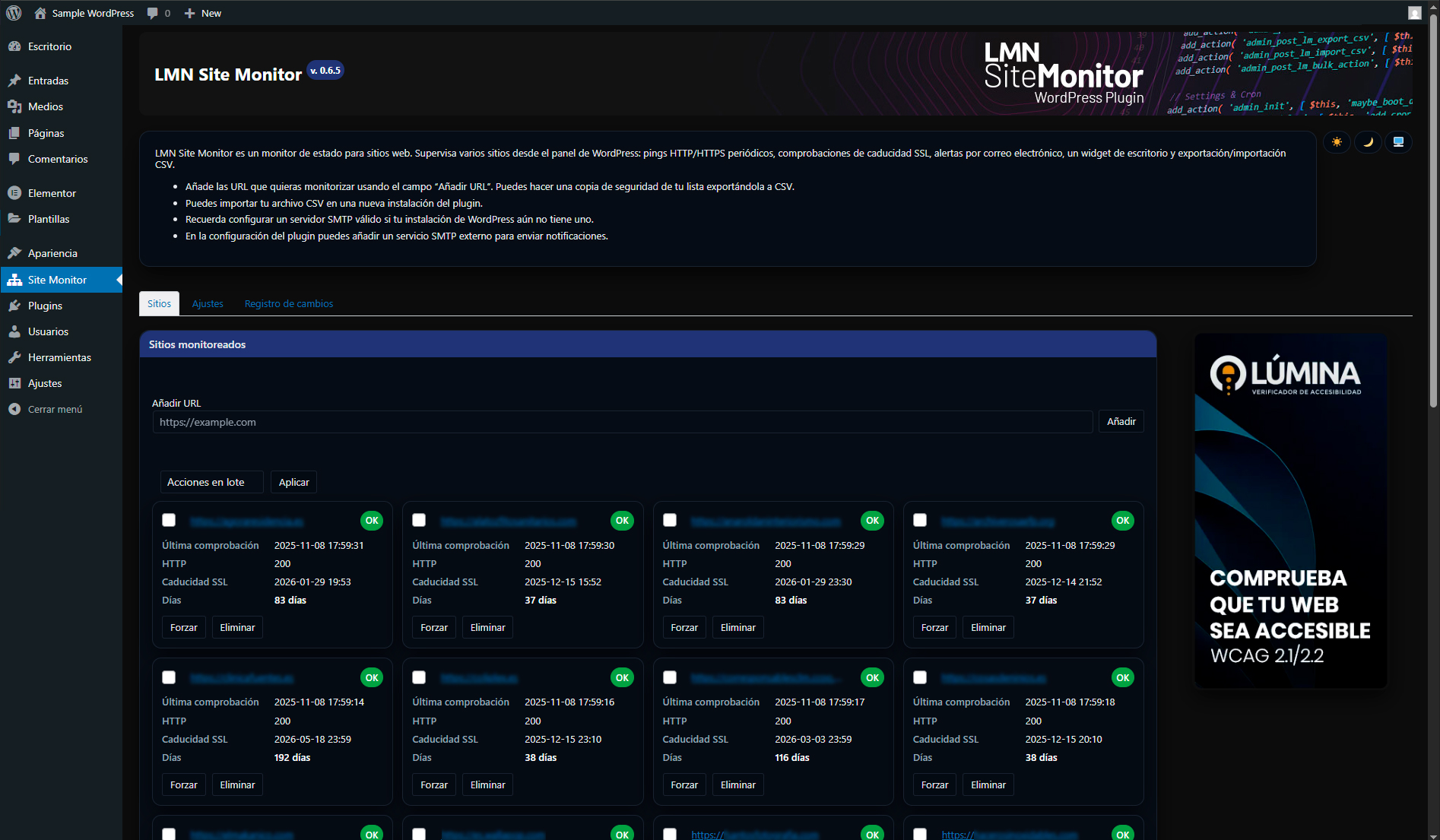This screenshot has width=1440, height=840.
Task: Select the system theme monitor icon
Action: pos(1398,142)
